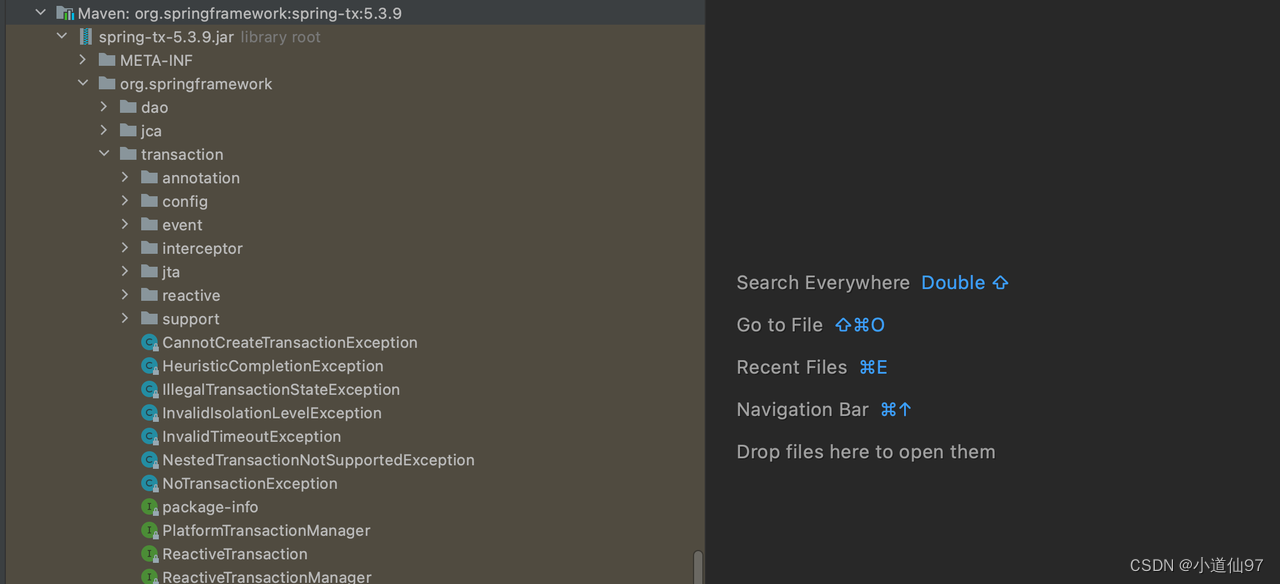Viewport: 1280px width, 584px height.
Task: Click the jca folder icon
Action: [x=128, y=131]
